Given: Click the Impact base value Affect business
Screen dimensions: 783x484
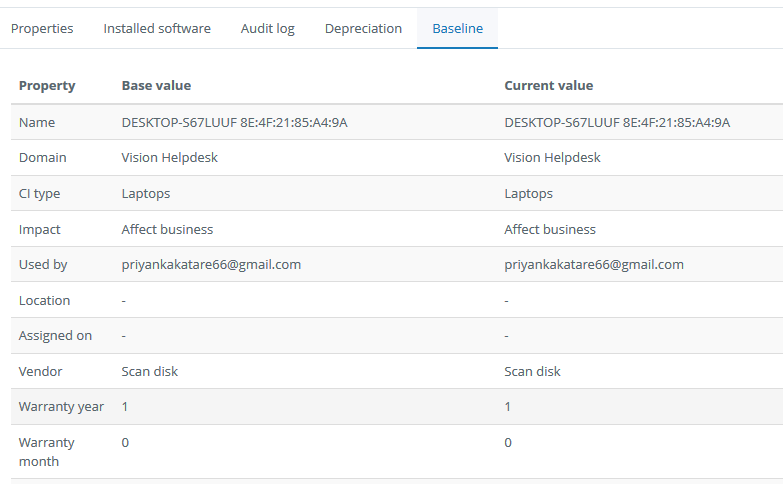Looking at the screenshot, I should (x=167, y=229).
